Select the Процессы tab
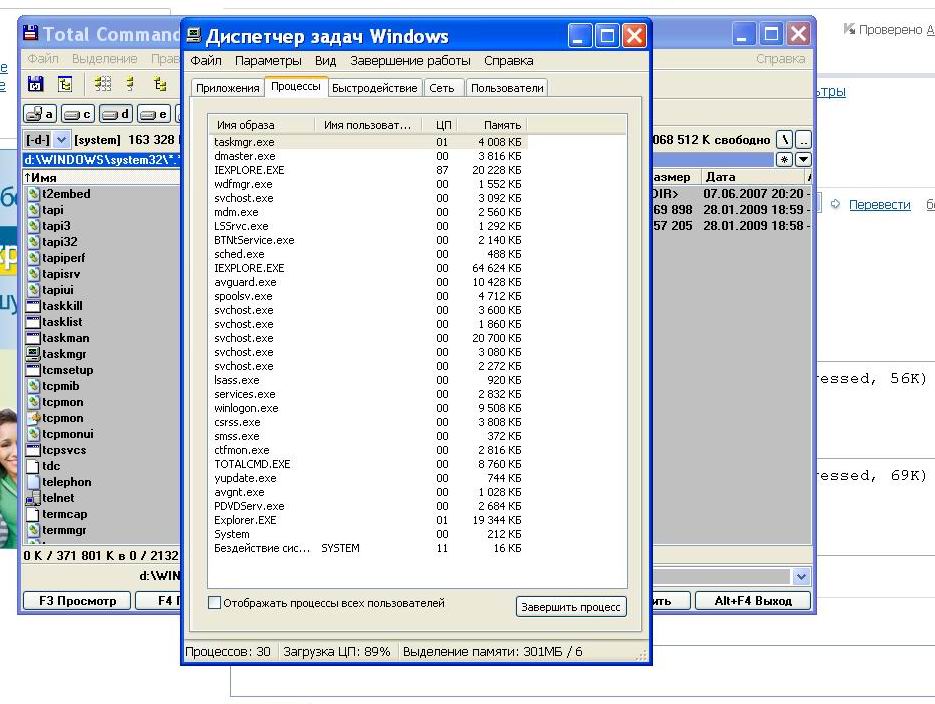This screenshot has height=704, width=935. click(296, 86)
